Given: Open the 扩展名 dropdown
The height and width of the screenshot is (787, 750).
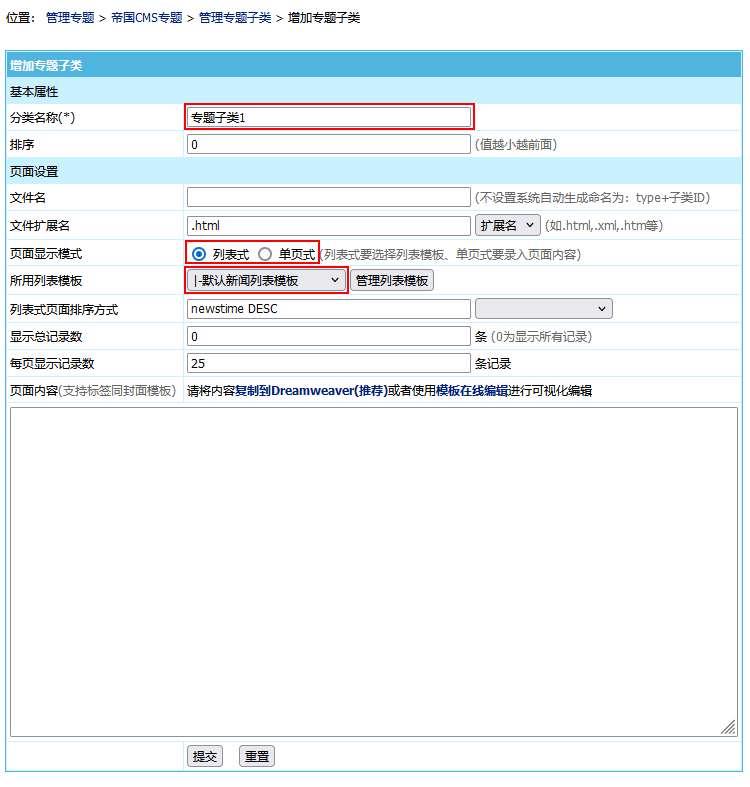Looking at the screenshot, I should 507,226.
